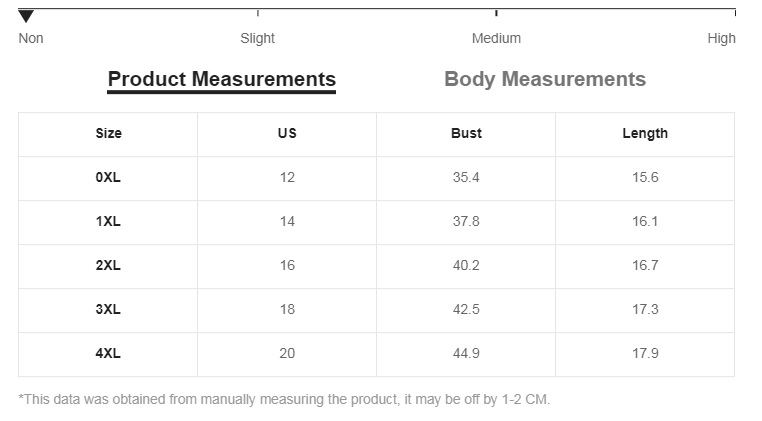This screenshot has width=762, height=421.
Task: Select the 3XL size row label
Action: click(108, 310)
